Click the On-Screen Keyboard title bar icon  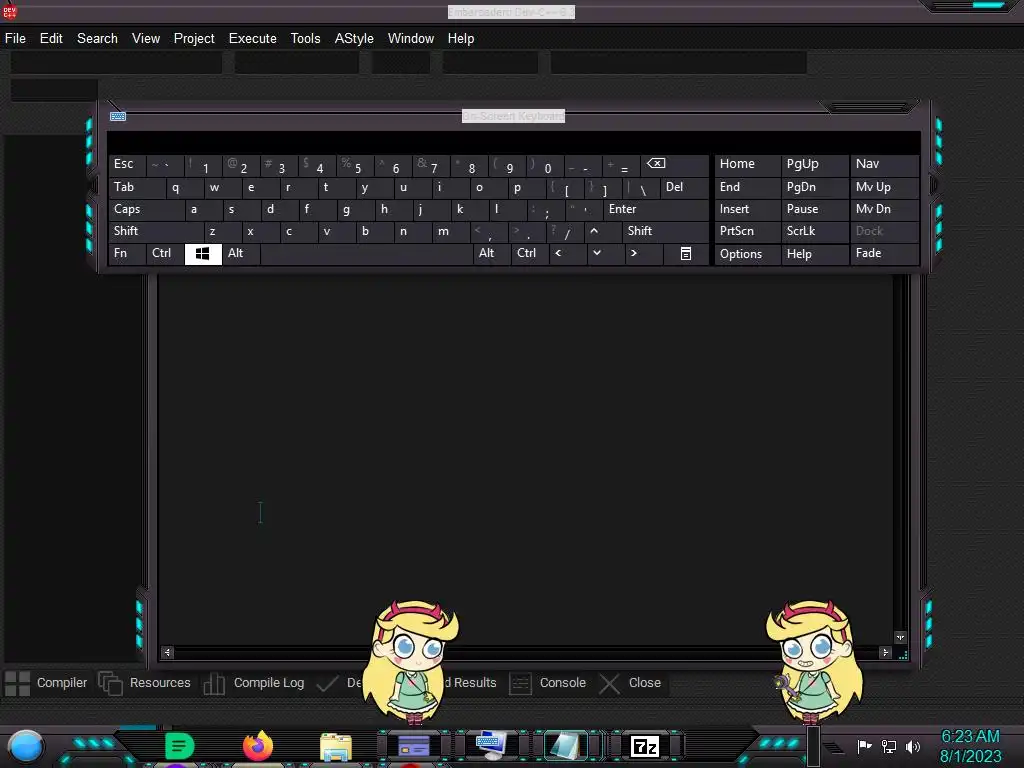coord(118,116)
